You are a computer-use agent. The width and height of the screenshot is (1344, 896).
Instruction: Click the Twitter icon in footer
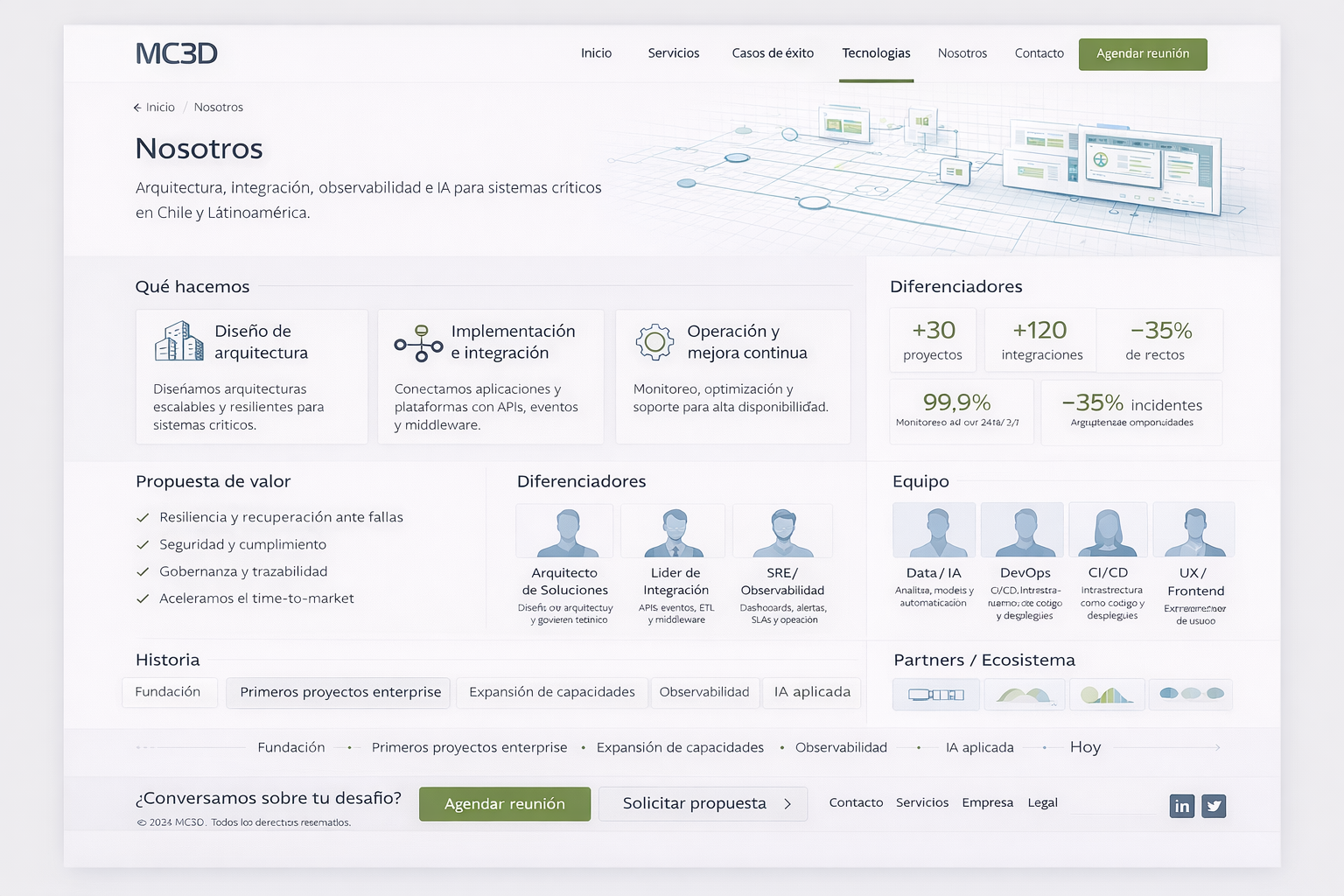[x=1214, y=806]
